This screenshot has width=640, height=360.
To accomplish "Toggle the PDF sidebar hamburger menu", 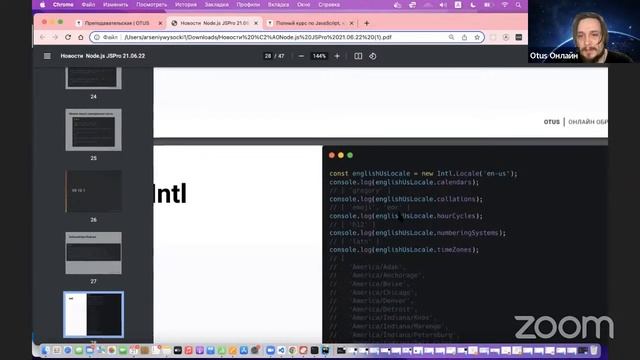I will point(47,56).
